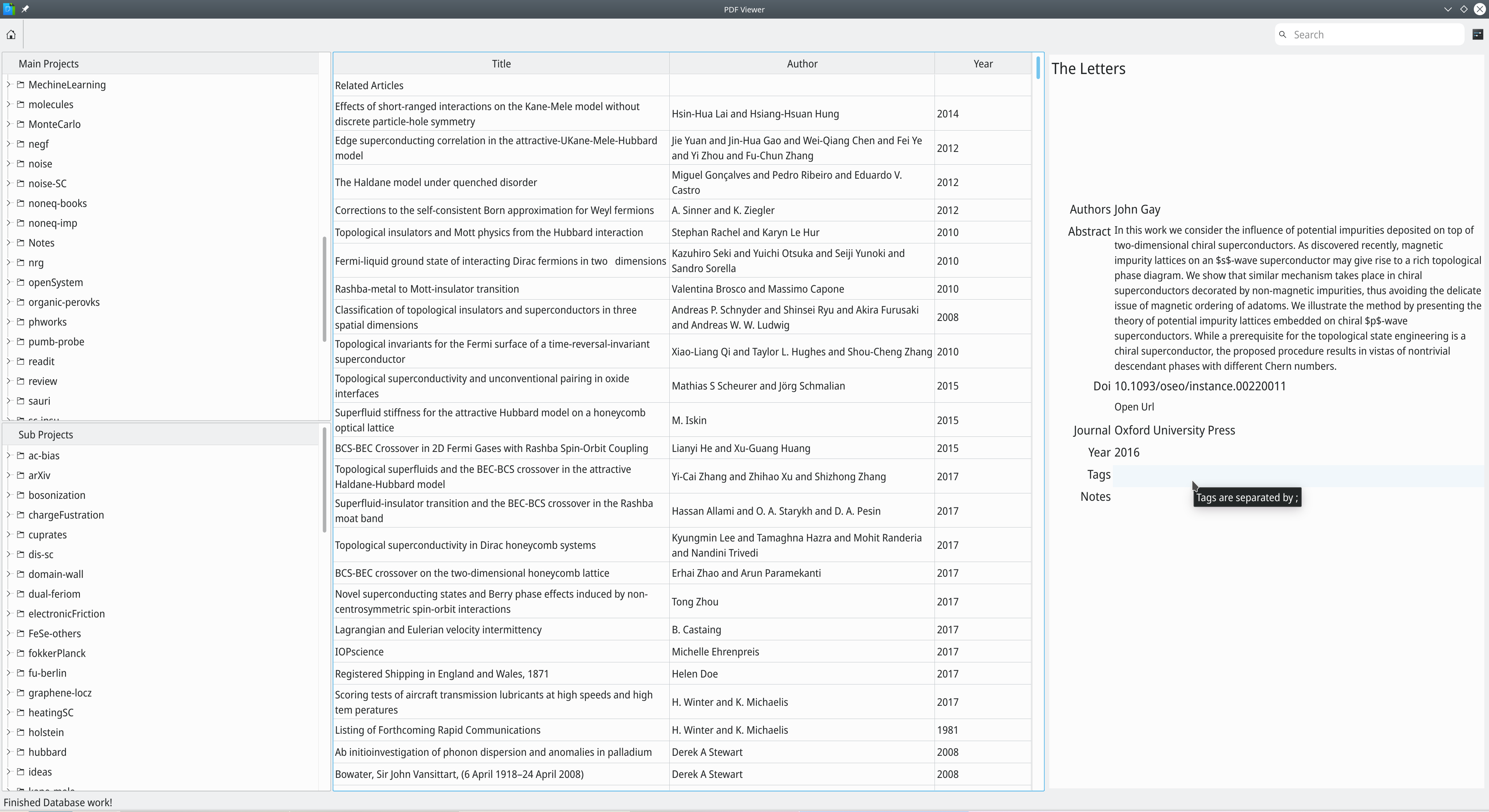The width and height of the screenshot is (1489, 812).
Task: Click the holstein folder icon
Action: pos(21,732)
